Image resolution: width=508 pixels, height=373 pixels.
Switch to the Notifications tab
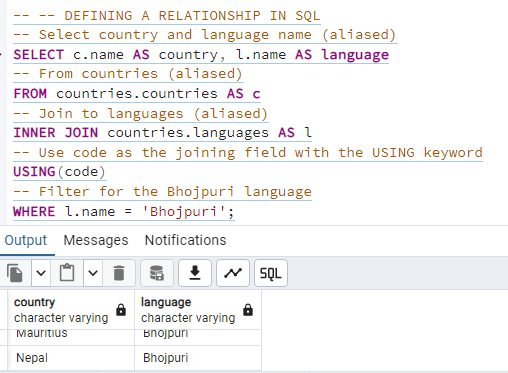click(185, 240)
